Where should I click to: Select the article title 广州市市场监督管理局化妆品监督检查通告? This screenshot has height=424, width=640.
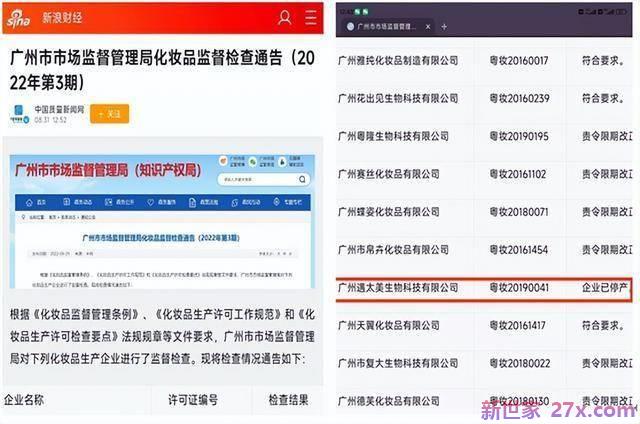(x=162, y=70)
